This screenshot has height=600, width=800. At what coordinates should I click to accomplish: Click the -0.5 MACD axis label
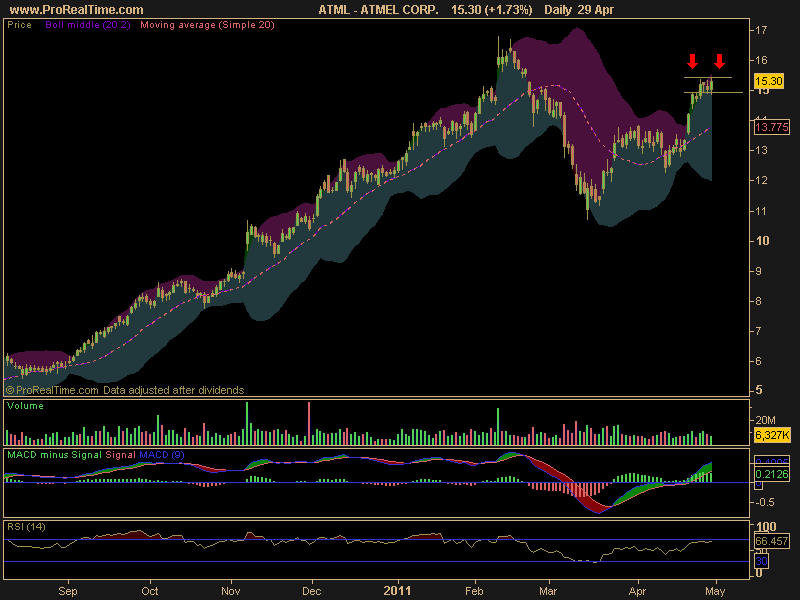(764, 503)
